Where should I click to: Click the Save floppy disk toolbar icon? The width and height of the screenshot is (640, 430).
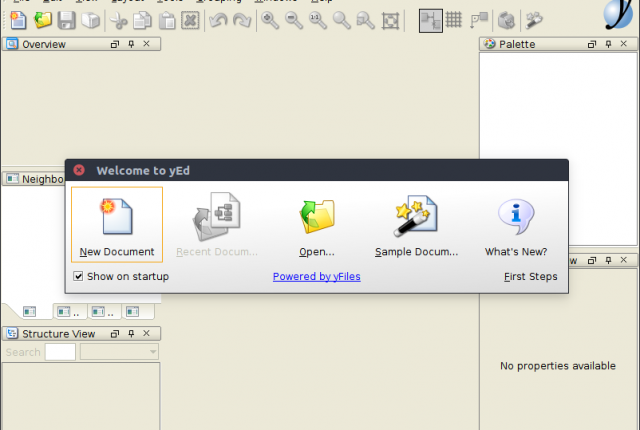(x=67, y=20)
